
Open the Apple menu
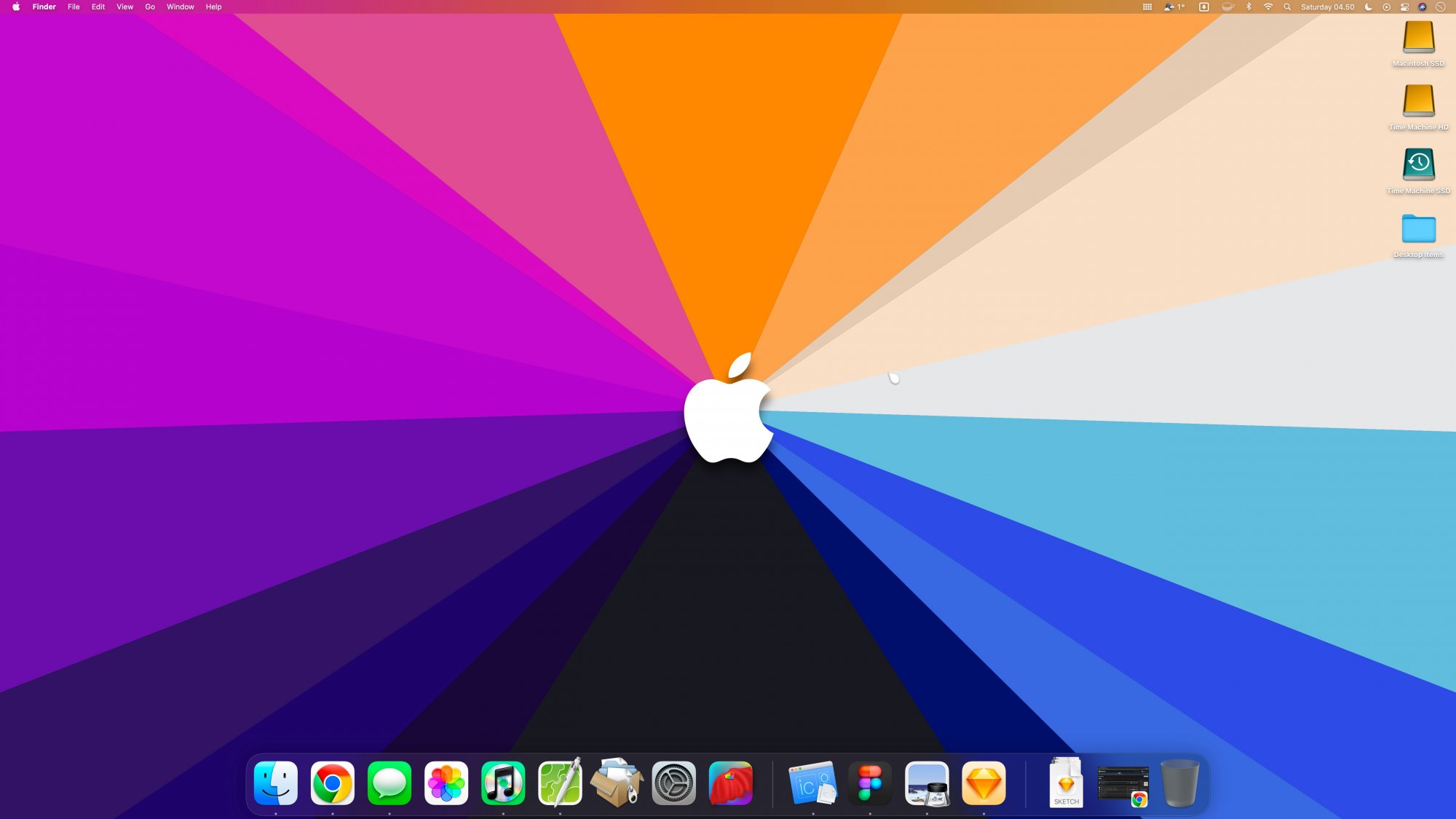pos(16,7)
